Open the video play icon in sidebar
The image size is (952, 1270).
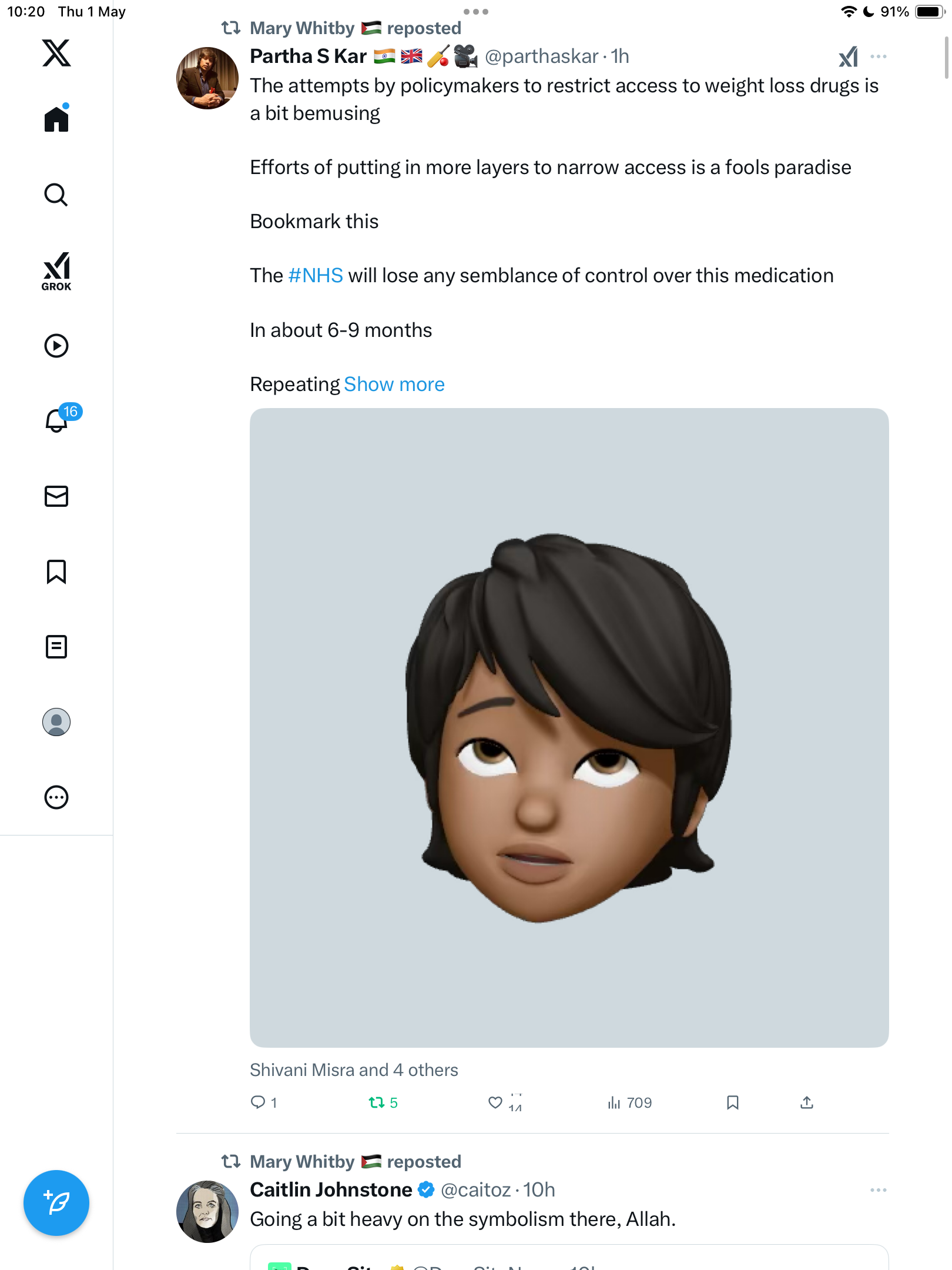(56, 346)
